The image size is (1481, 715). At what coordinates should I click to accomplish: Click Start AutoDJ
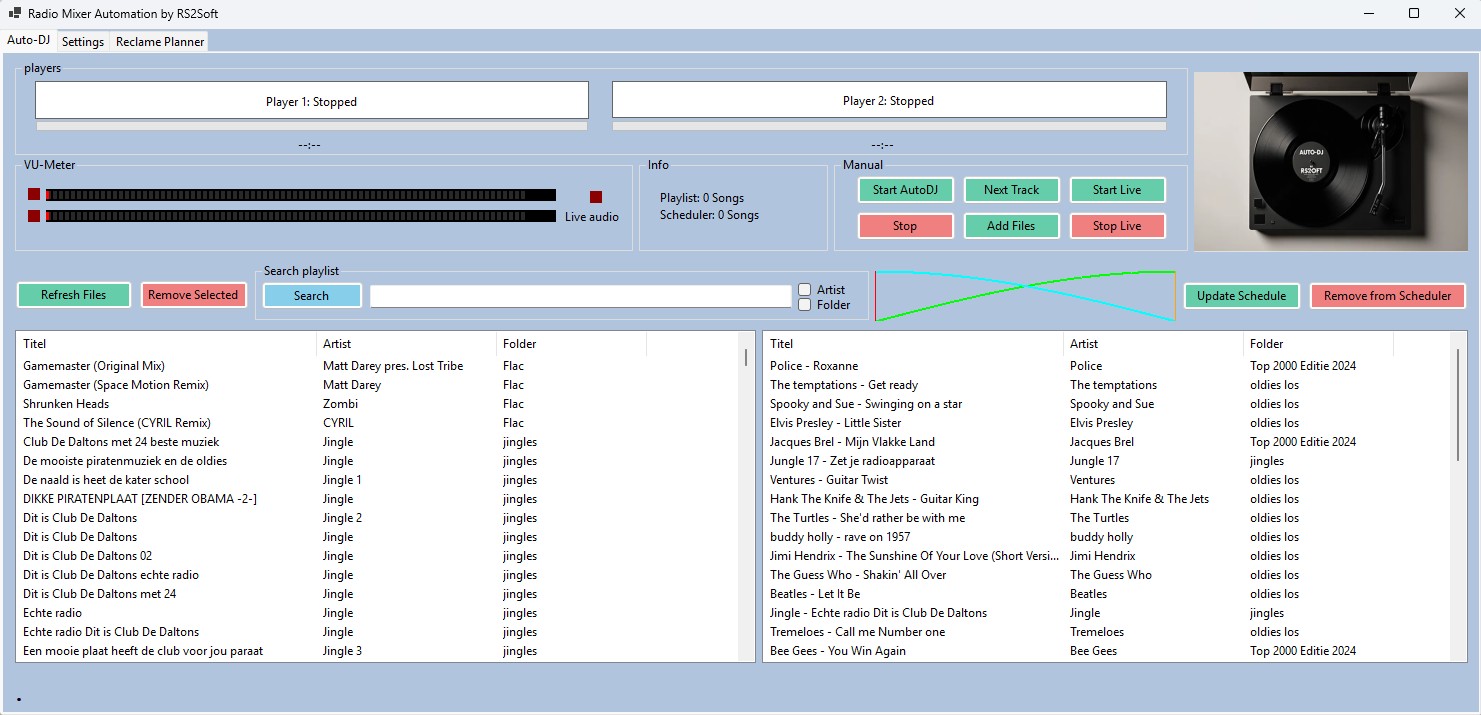click(905, 189)
